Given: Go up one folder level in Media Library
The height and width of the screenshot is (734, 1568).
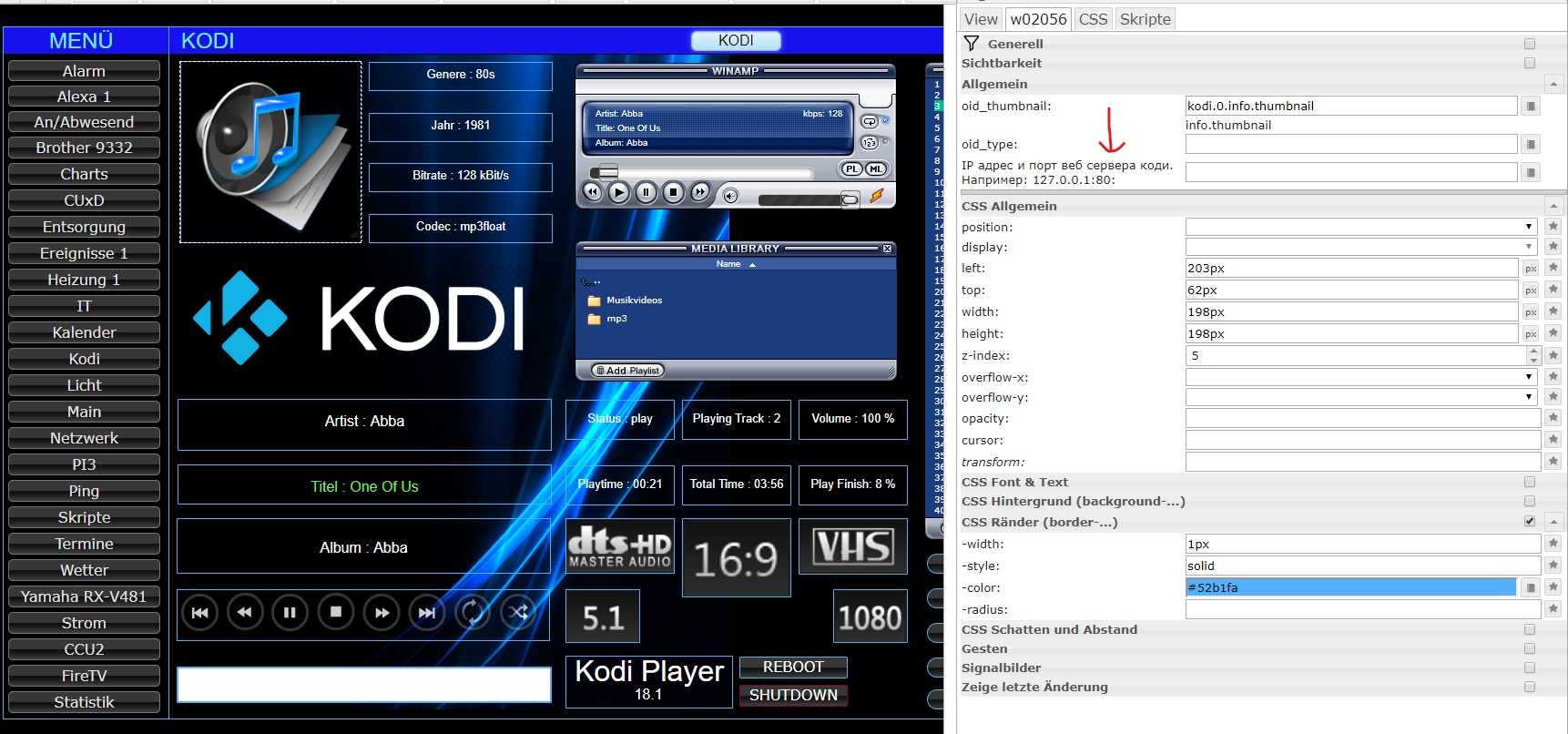Looking at the screenshot, I should pyautogui.click(x=592, y=282).
